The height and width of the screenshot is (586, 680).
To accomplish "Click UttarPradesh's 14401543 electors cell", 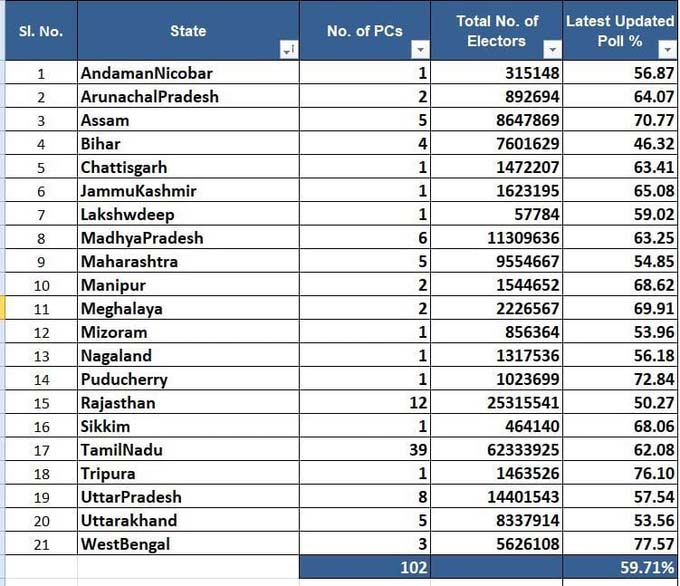I will (497, 497).
